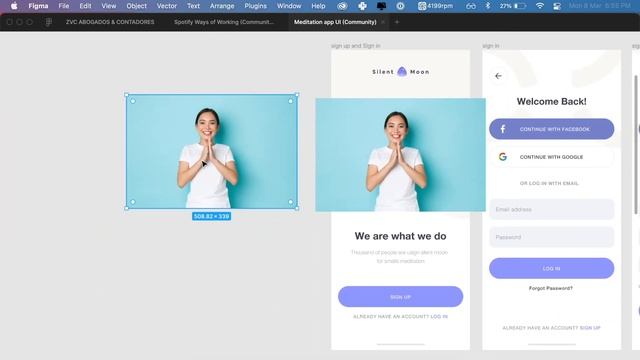Click the Figma home icon in tab bar
Viewport: 640px width, 360px height.
pos(49,22)
